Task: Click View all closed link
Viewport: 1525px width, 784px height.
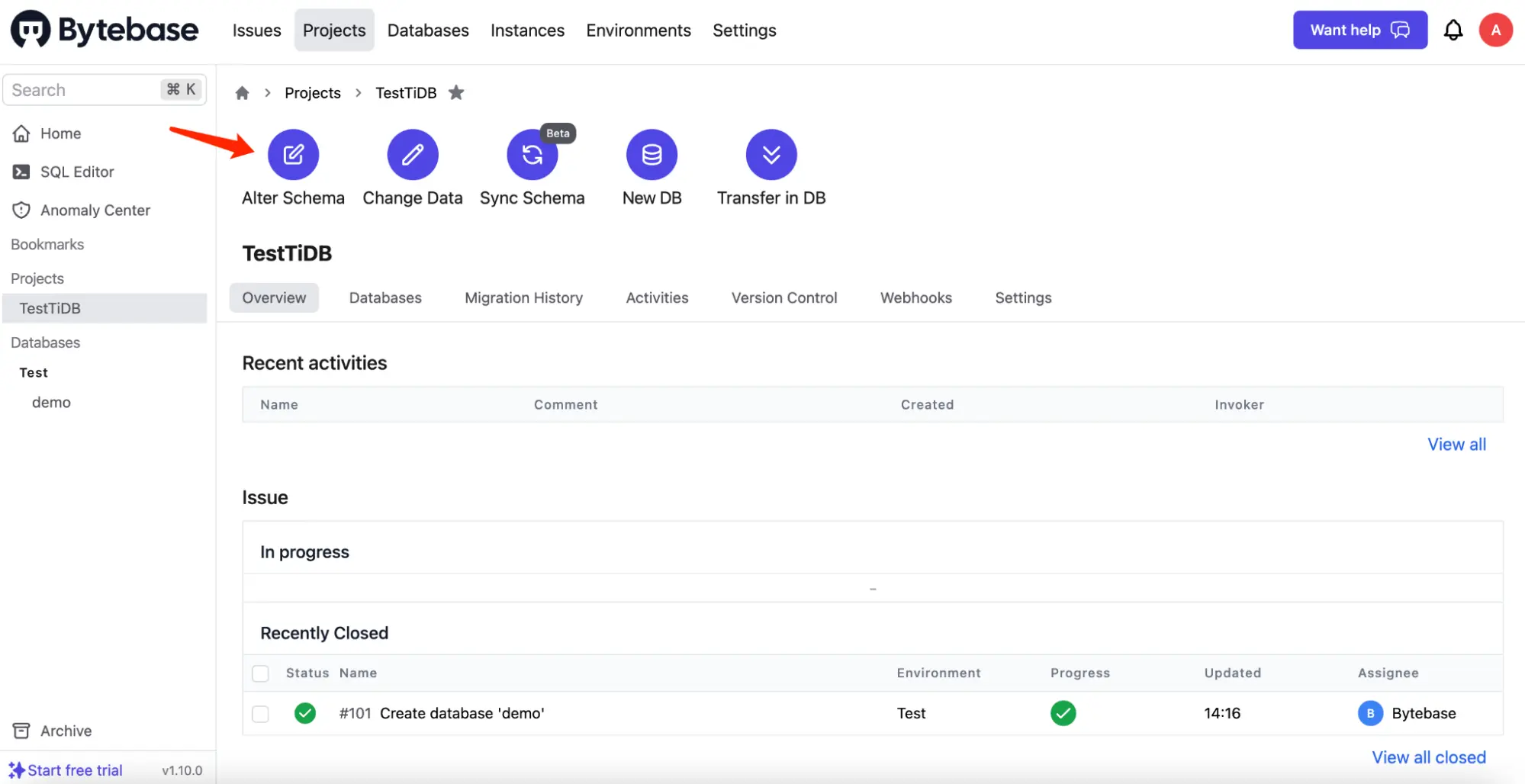Action: pyautogui.click(x=1429, y=757)
